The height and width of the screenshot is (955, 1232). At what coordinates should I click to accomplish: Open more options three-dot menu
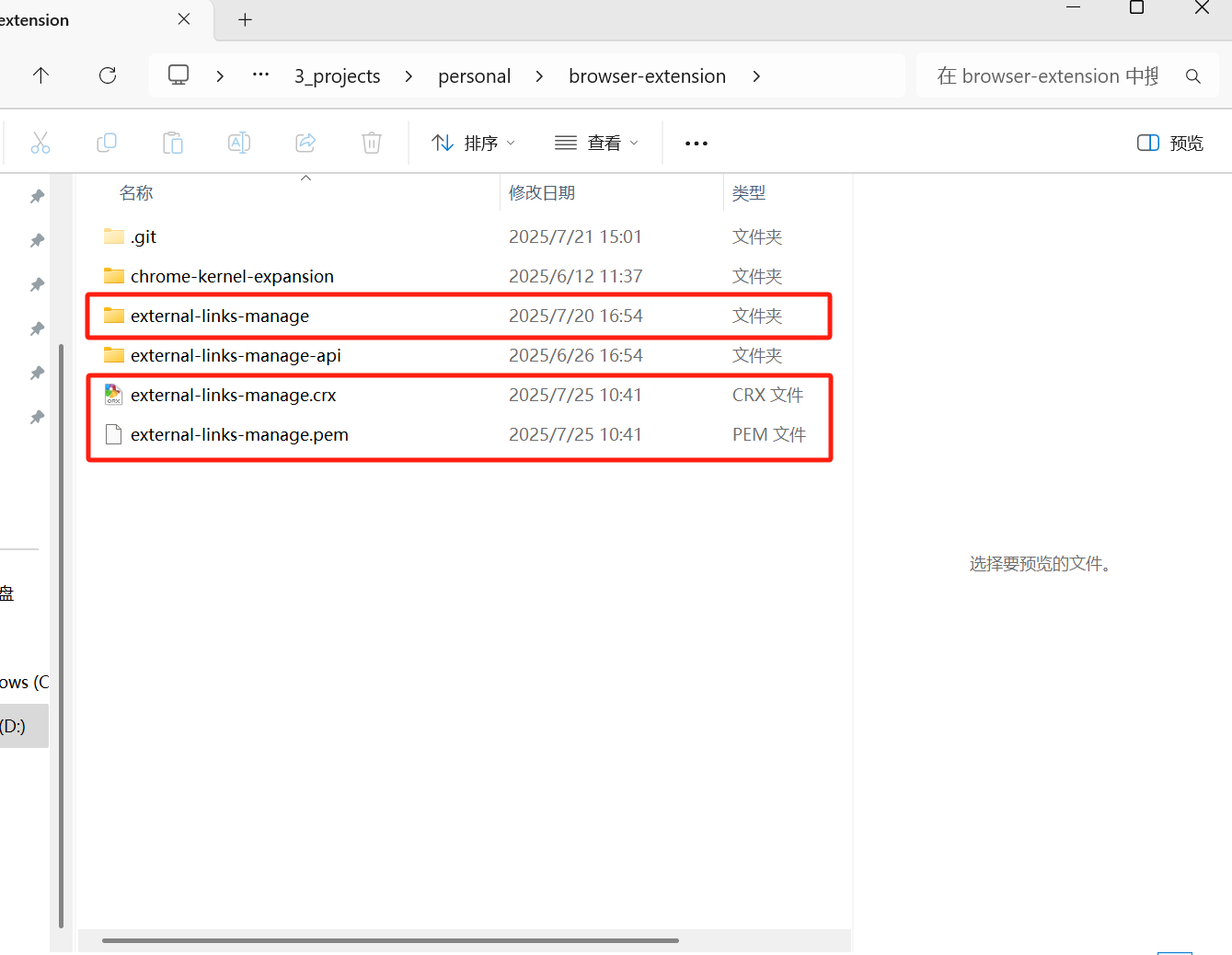point(697,143)
